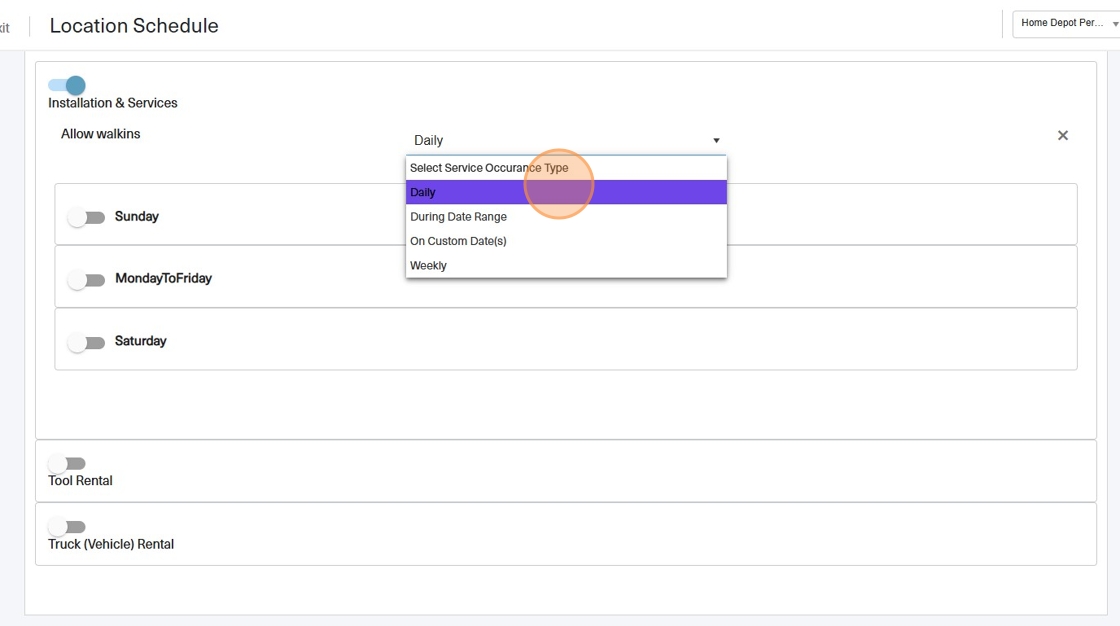Click the occurrence type dropdown arrow
Screen dimensions: 1120x626
click(x=716, y=141)
